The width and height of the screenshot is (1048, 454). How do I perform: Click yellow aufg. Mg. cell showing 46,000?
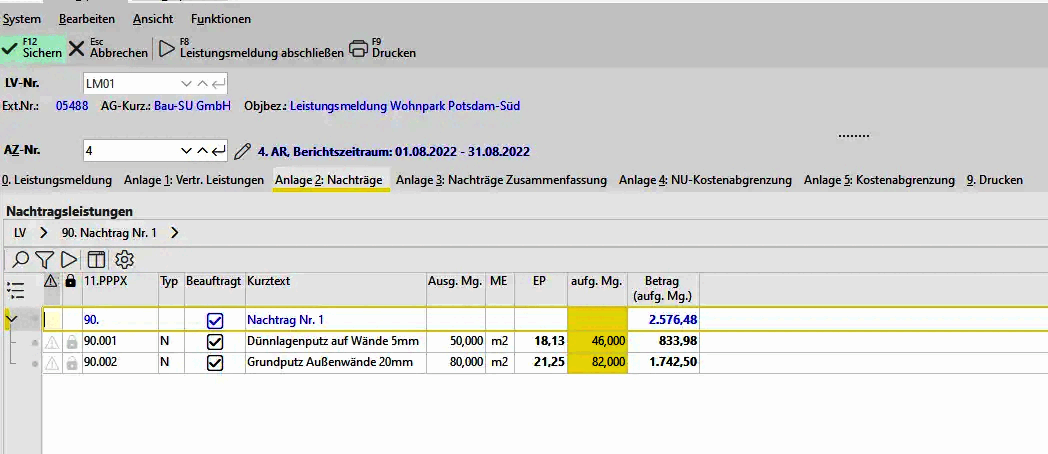pos(597,342)
